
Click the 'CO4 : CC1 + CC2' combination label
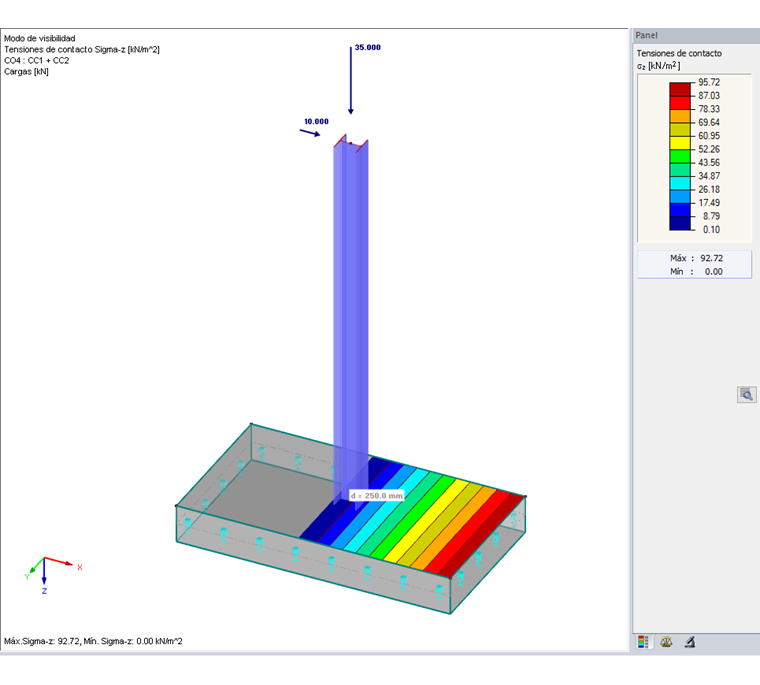[37, 61]
